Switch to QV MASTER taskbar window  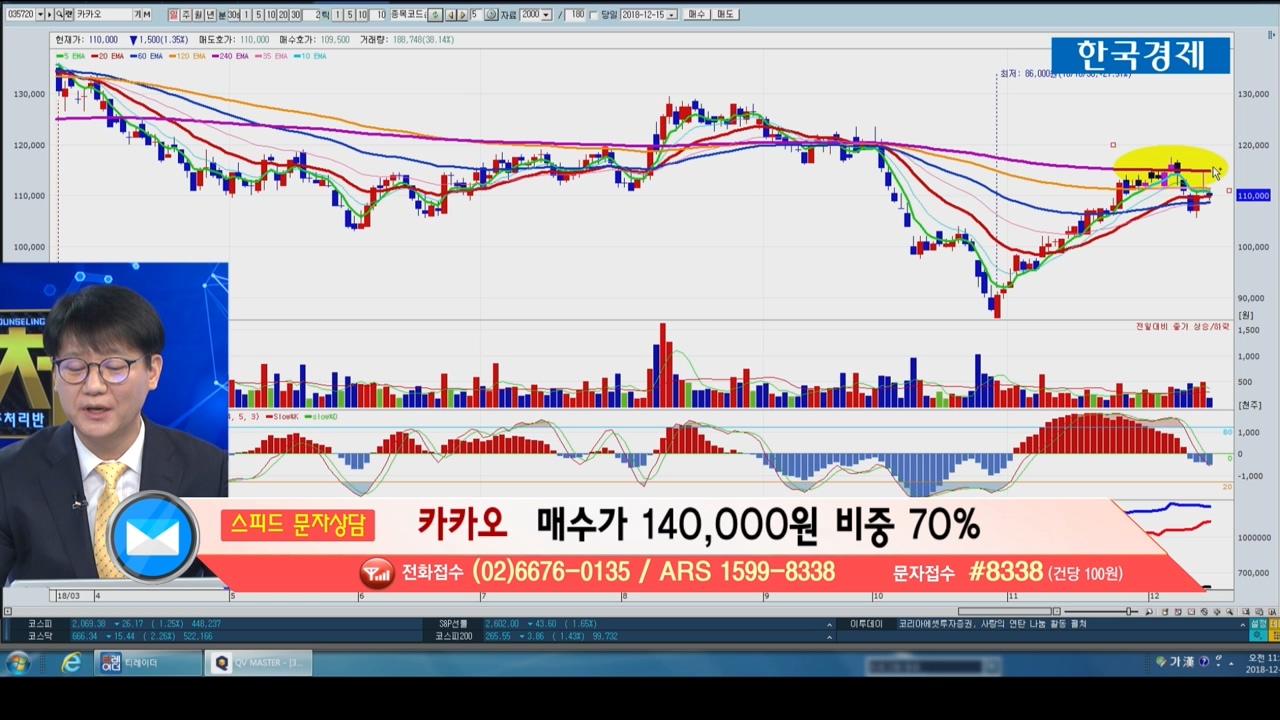(259, 663)
